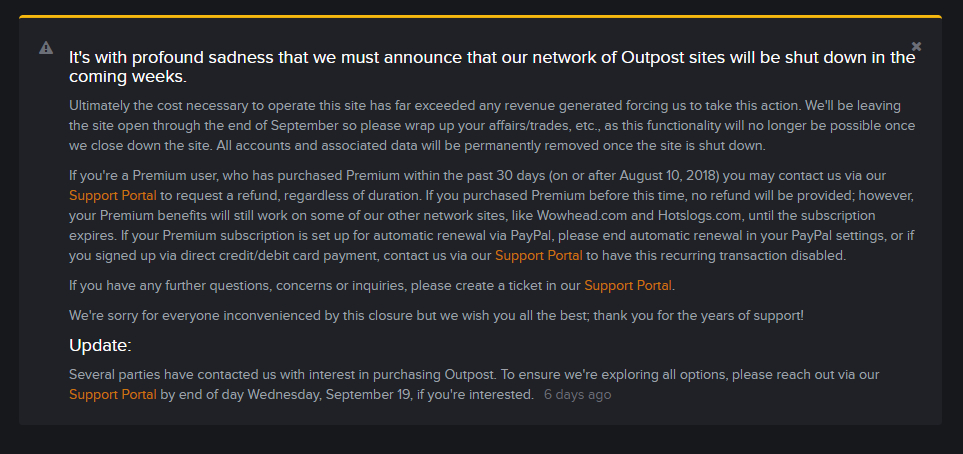This screenshot has width=963, height=454.
Task: Click the Outpost shutdown announcement headline
Action: pos(492,67)
